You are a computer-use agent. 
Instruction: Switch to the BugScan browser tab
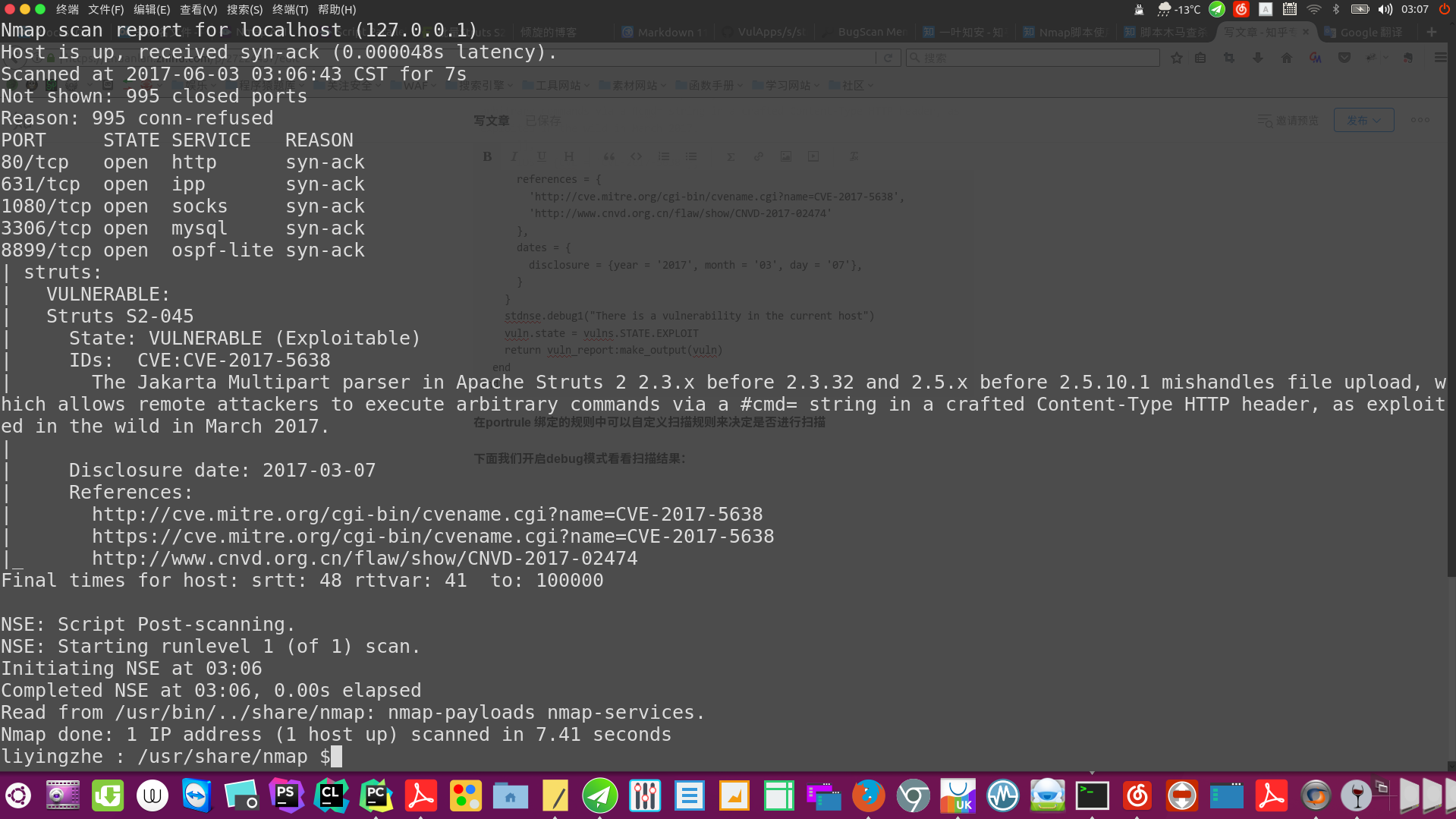click(x=864, y=32)
